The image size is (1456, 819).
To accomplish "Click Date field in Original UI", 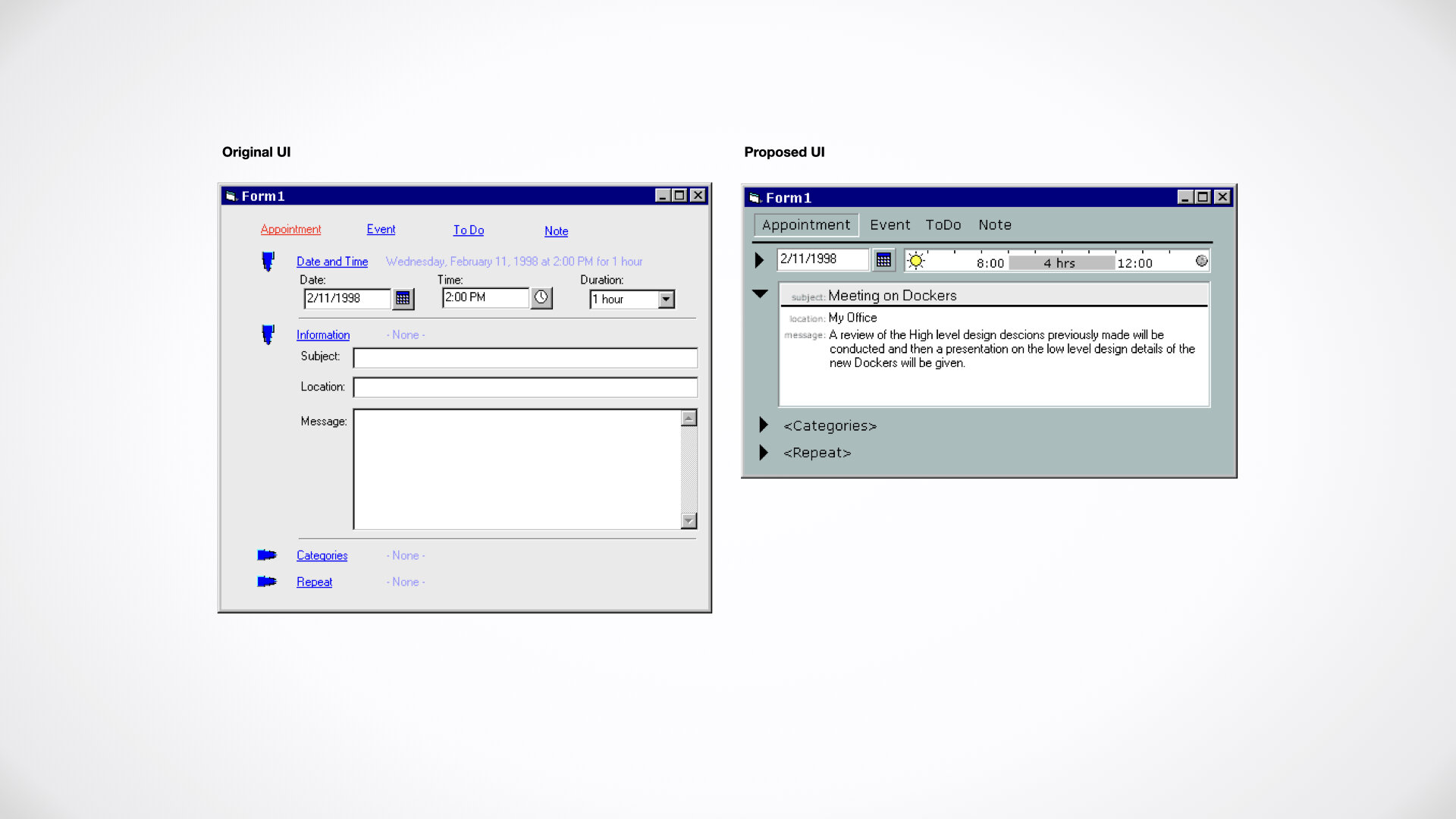I will pyautogui.click(x=347, y=299).
